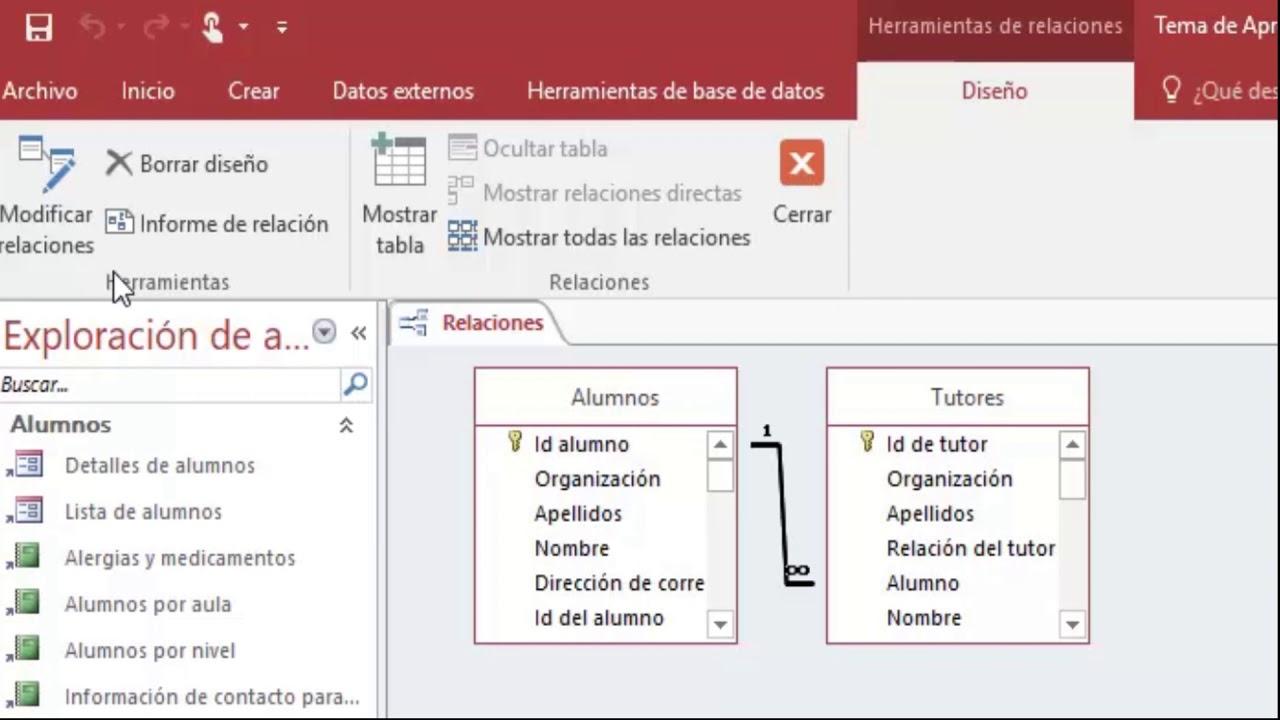
Task: Open the Archivo menu
Action: point(39,91)
